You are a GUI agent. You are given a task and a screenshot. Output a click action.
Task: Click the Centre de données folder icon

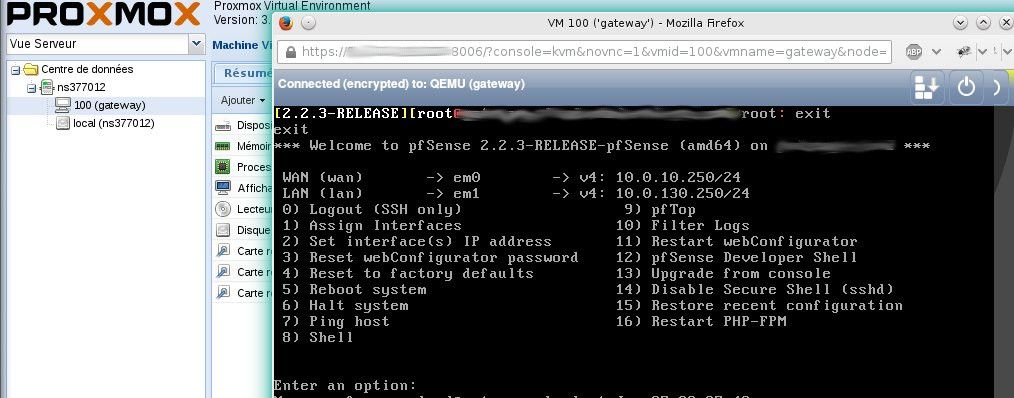31,69
